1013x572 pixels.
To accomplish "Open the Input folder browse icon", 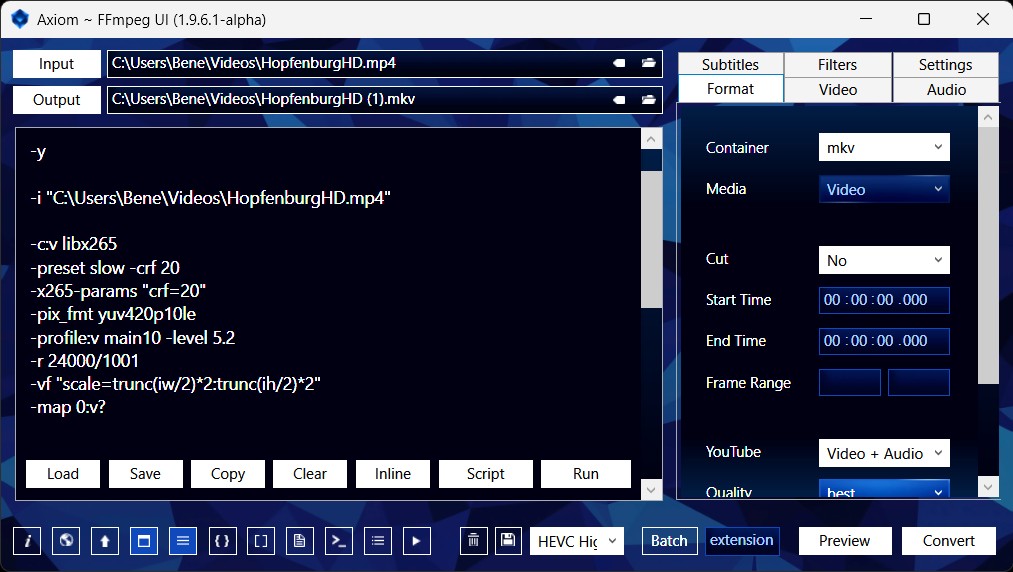I will pyautogui.click(x=649, y=63).
